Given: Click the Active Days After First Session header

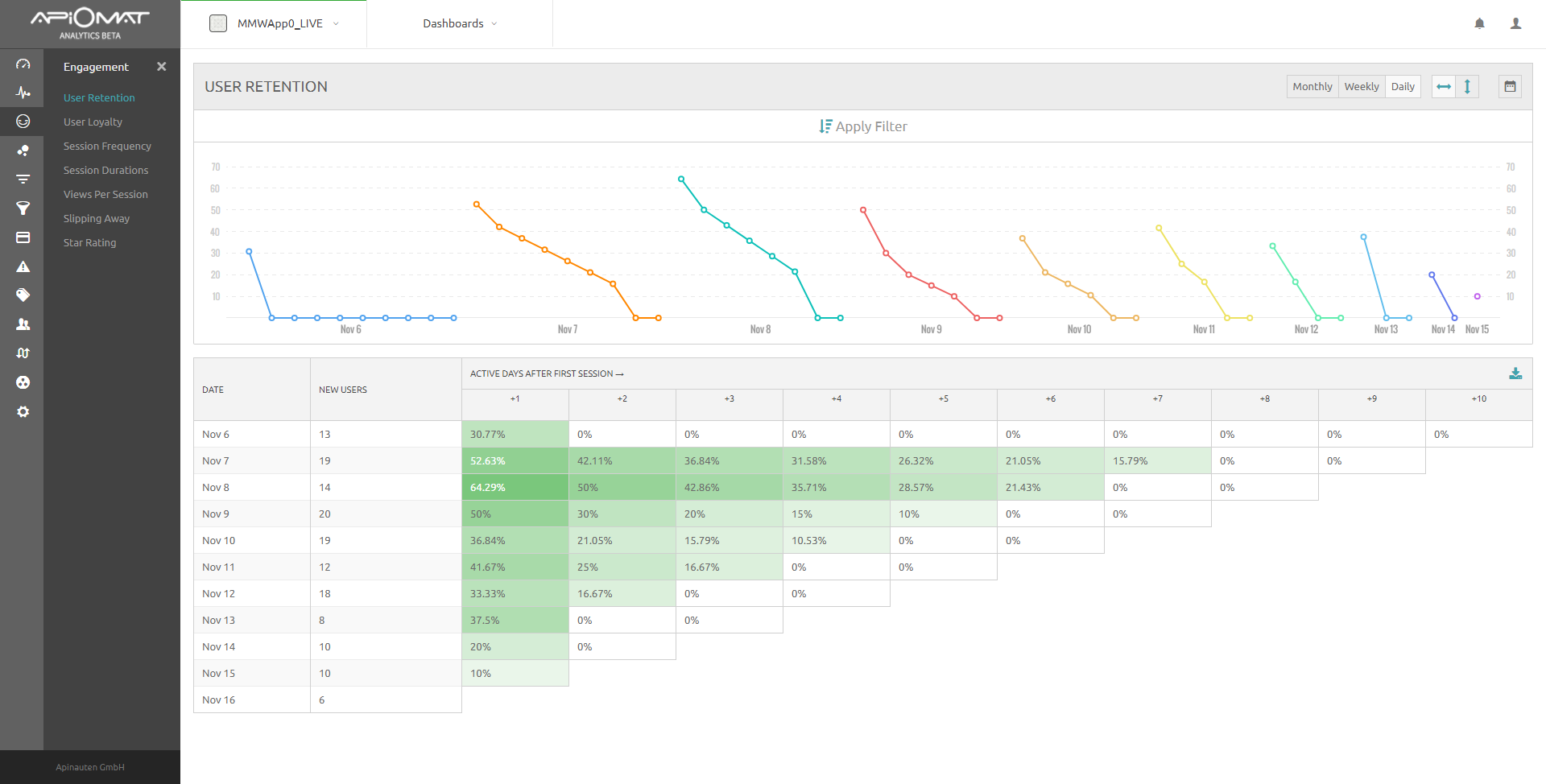Looking at the screenshot, I should pos(547,373).
